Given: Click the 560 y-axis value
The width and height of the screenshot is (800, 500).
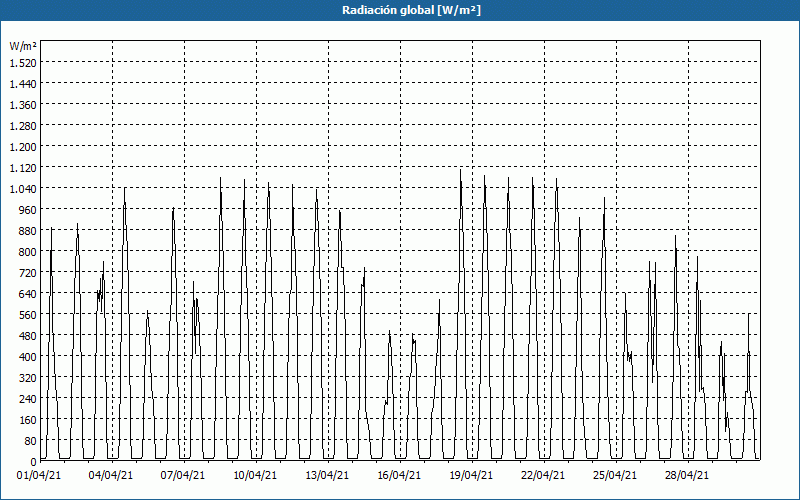Looking at the screenshot, I should pyautogui.click(x=28, y=315).
